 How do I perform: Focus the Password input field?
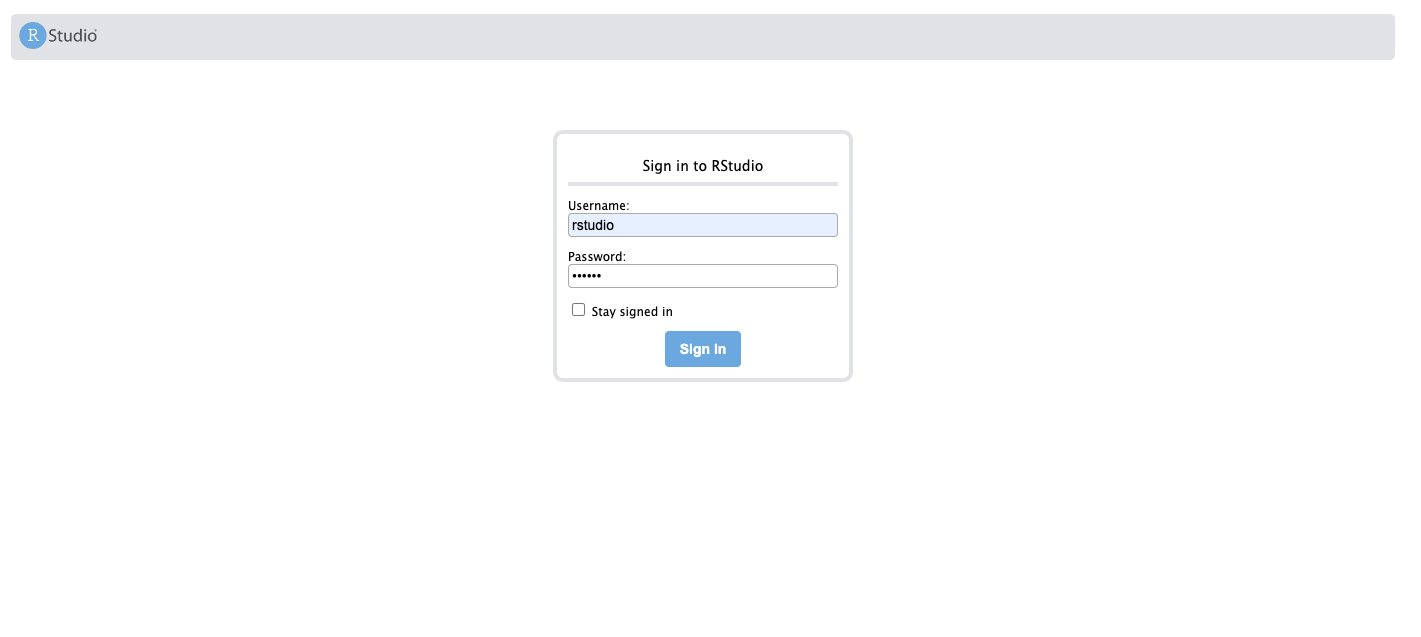(x=703, y=276)
